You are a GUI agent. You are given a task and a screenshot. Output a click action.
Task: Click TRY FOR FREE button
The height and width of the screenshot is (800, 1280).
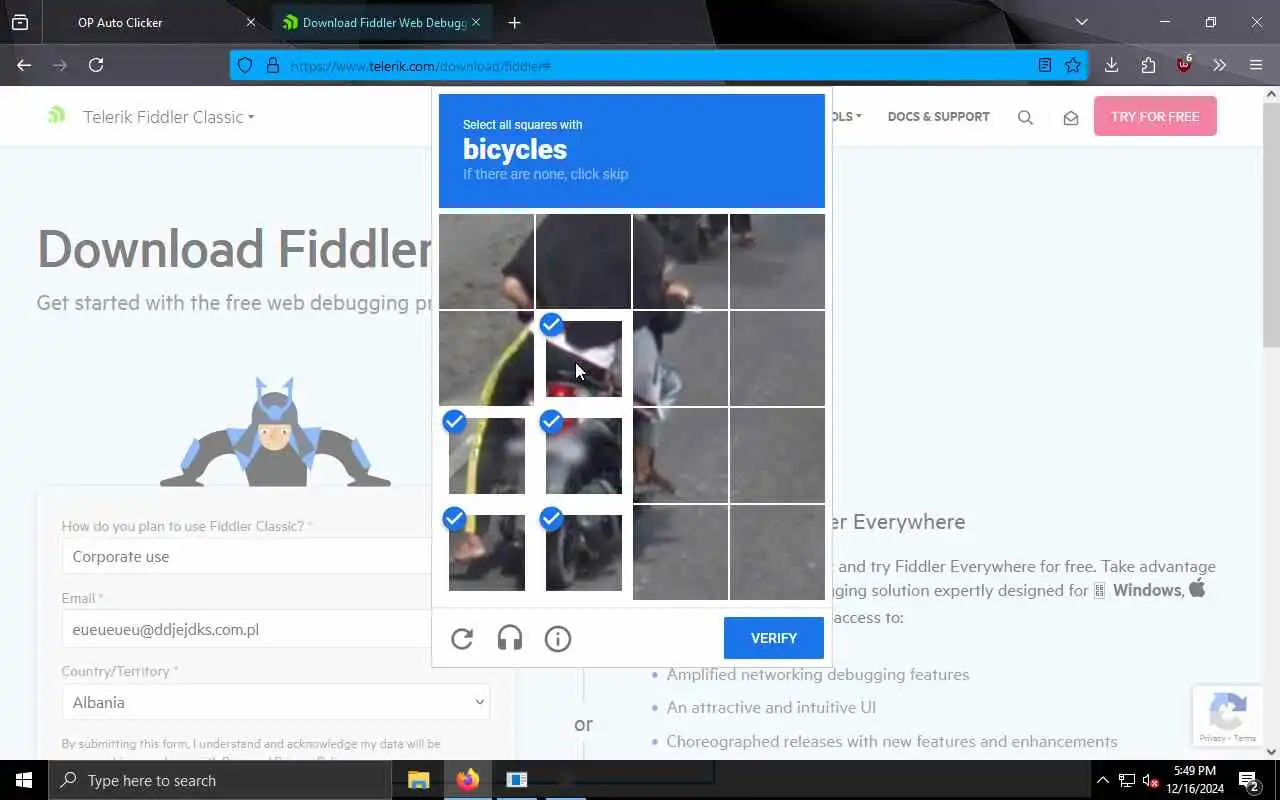[1155, 116]
